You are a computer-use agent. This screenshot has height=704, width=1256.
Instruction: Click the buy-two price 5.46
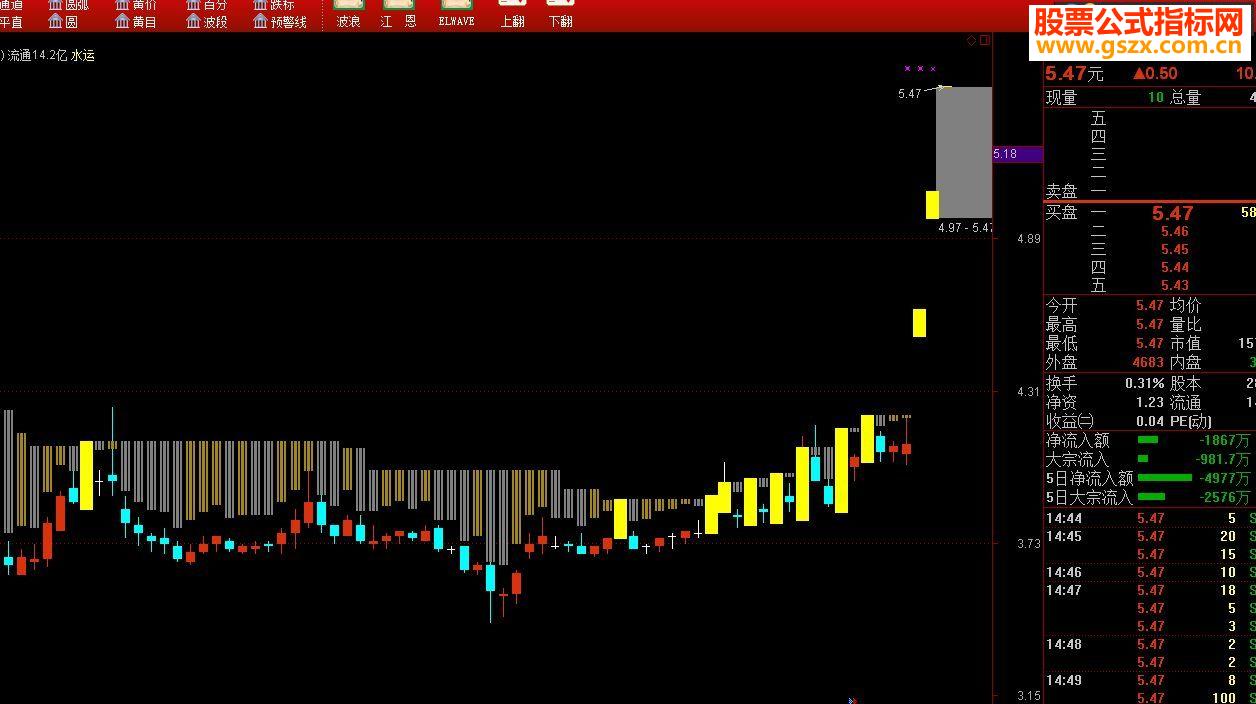coord(1175,231)
